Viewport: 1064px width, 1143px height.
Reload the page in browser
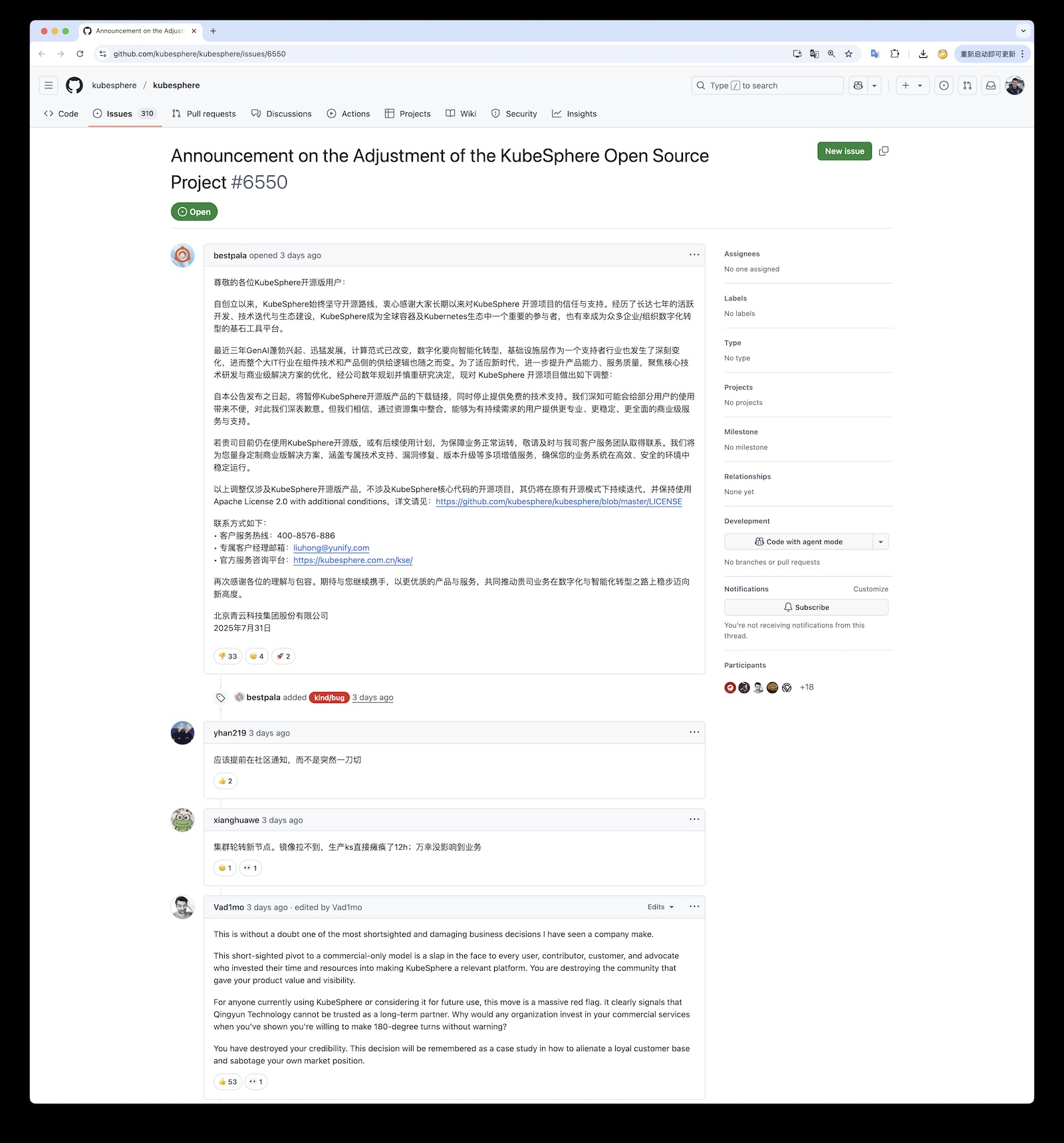click(x=80, y=54)
